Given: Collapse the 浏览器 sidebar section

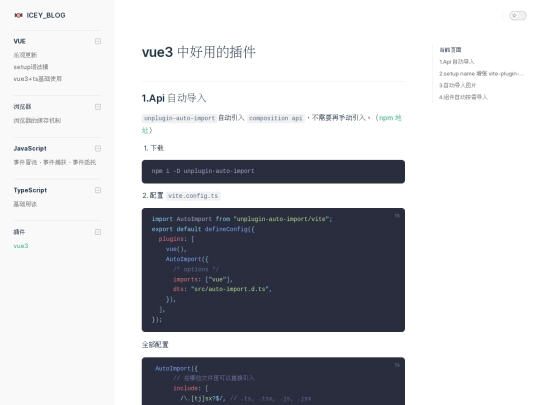Looking at the screenshot, I should click(x=98, y=107).
